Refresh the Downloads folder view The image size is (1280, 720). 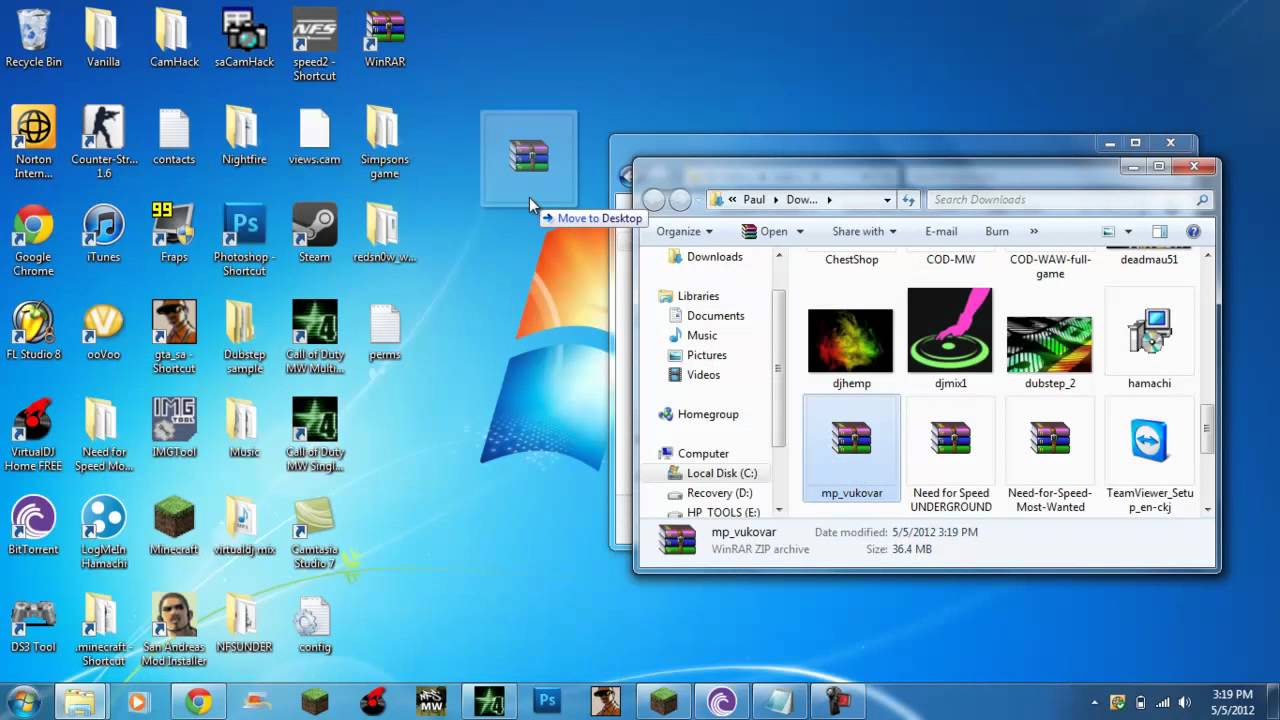click(x=908, y=200)
